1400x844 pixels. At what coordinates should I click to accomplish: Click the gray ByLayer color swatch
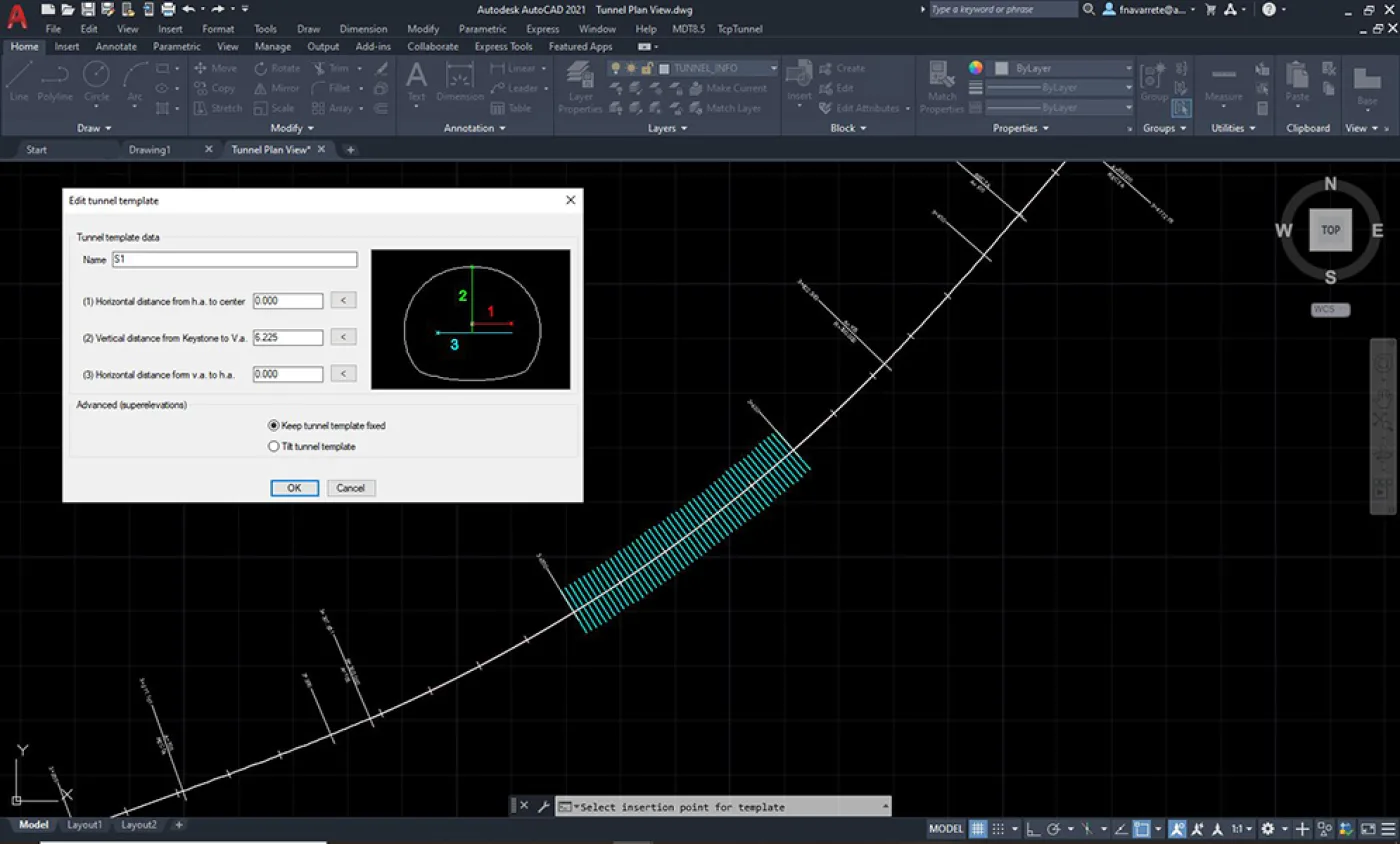1003,68
